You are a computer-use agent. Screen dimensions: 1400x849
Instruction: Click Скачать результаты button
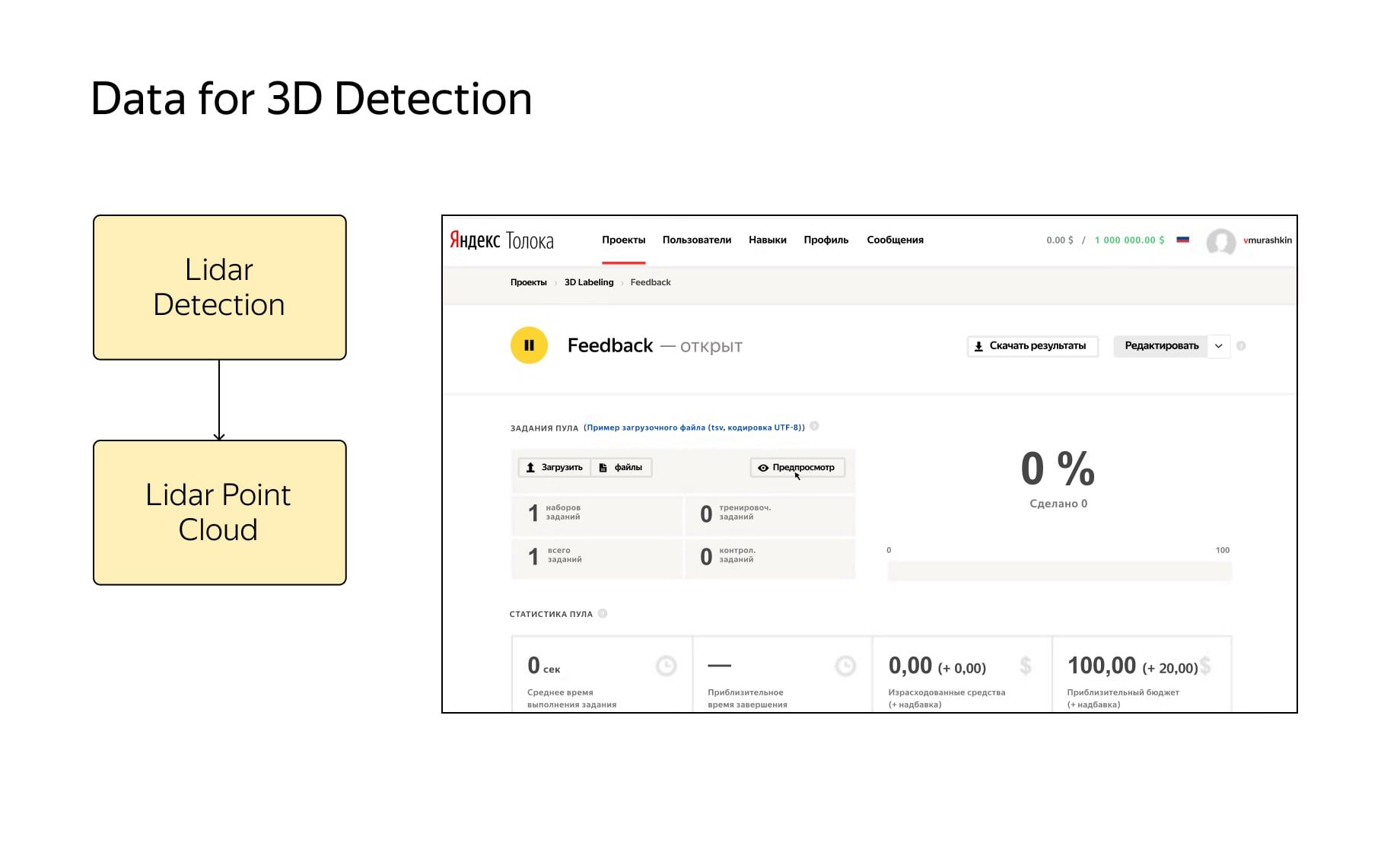1032,346
